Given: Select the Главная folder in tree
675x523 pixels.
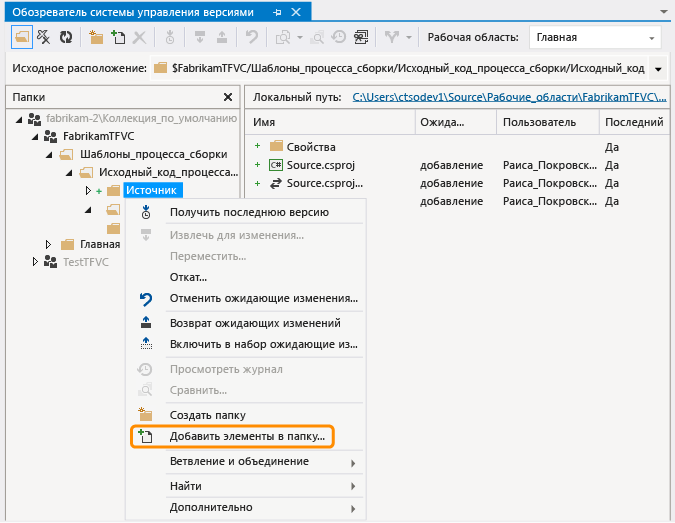Looking at the screenshot, I should [100, 244].
